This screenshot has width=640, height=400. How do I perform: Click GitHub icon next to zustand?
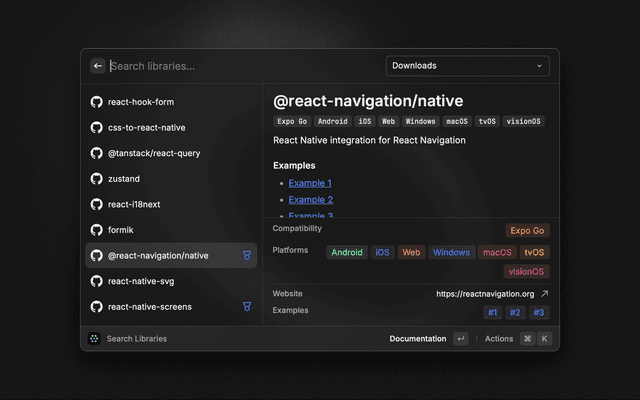point(97,178)
